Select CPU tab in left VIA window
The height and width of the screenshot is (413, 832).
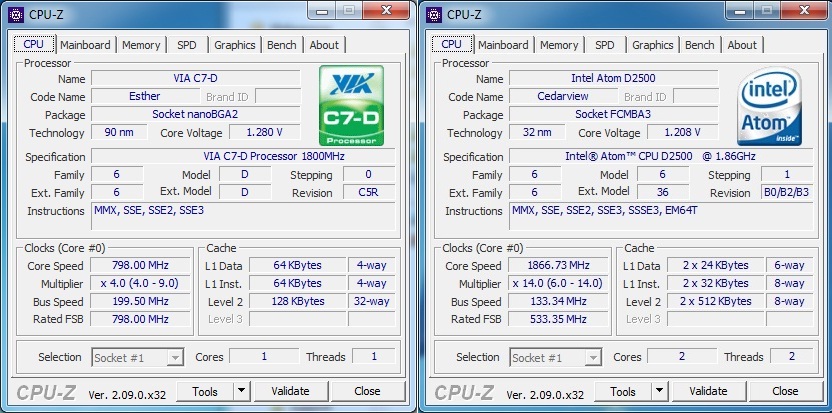(x=34, y=44)
